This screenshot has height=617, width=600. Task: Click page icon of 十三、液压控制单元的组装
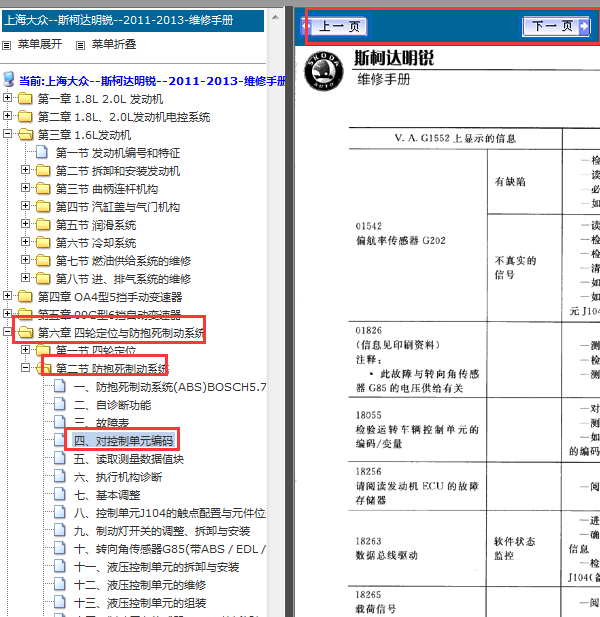[60, 602]
